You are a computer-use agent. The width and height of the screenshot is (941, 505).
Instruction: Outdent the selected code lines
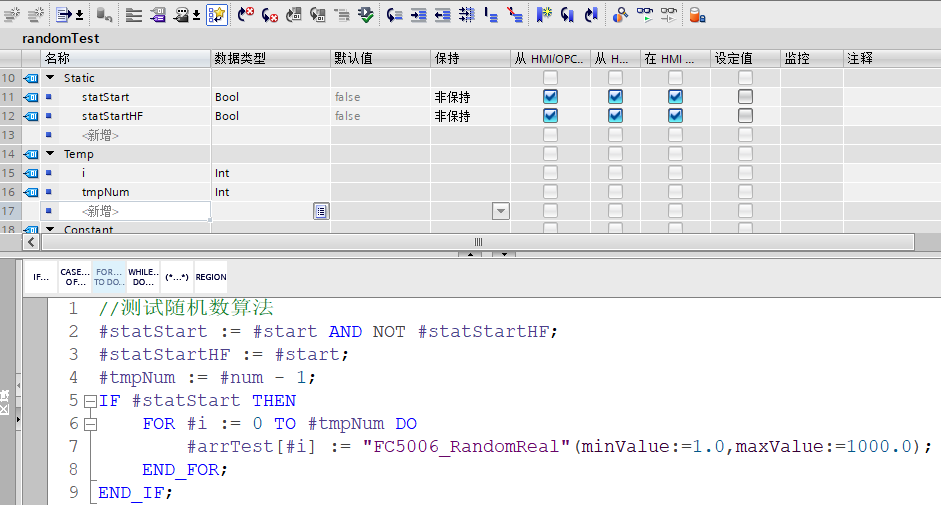tap(442, 14)
